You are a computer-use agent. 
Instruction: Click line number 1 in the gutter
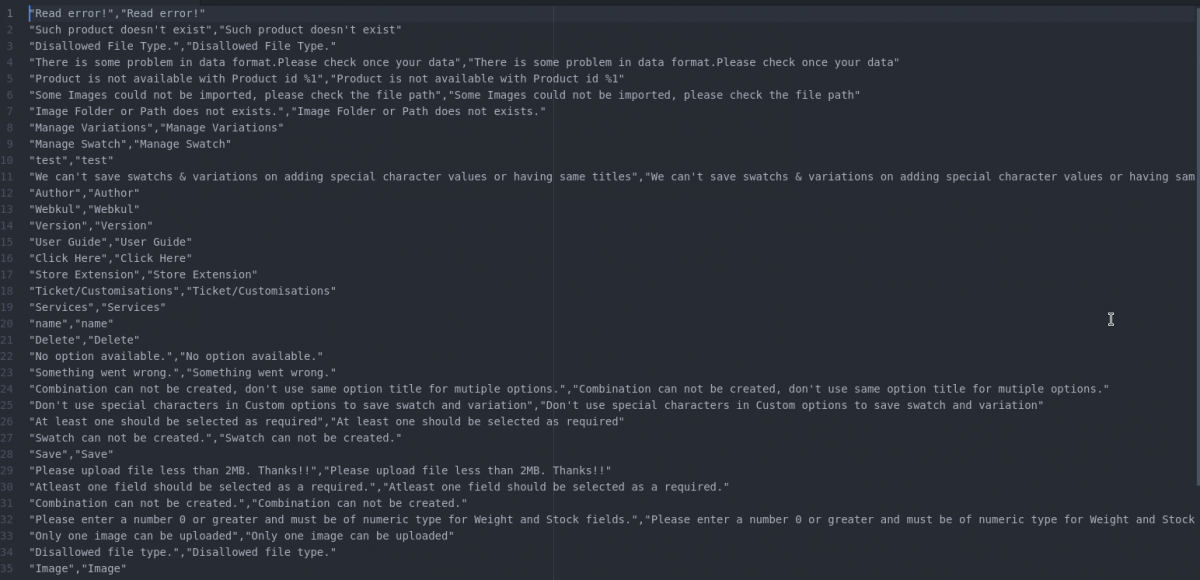[x=9, y=14]
